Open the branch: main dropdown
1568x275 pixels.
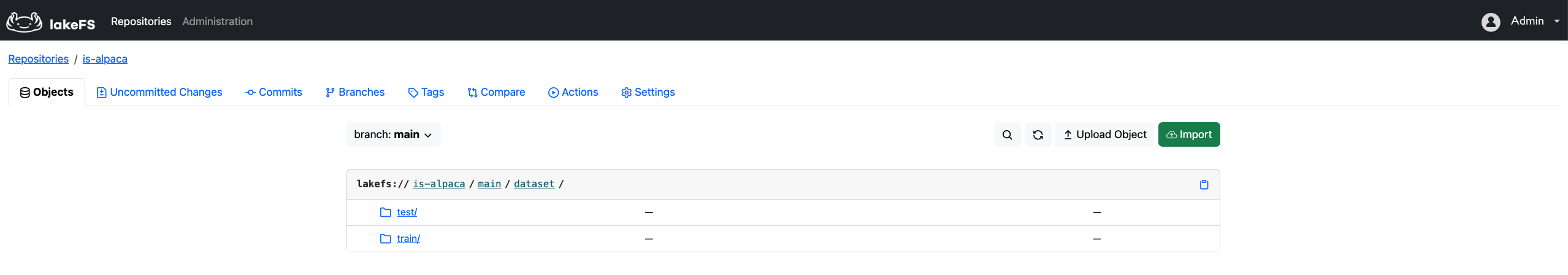[392, 134]
